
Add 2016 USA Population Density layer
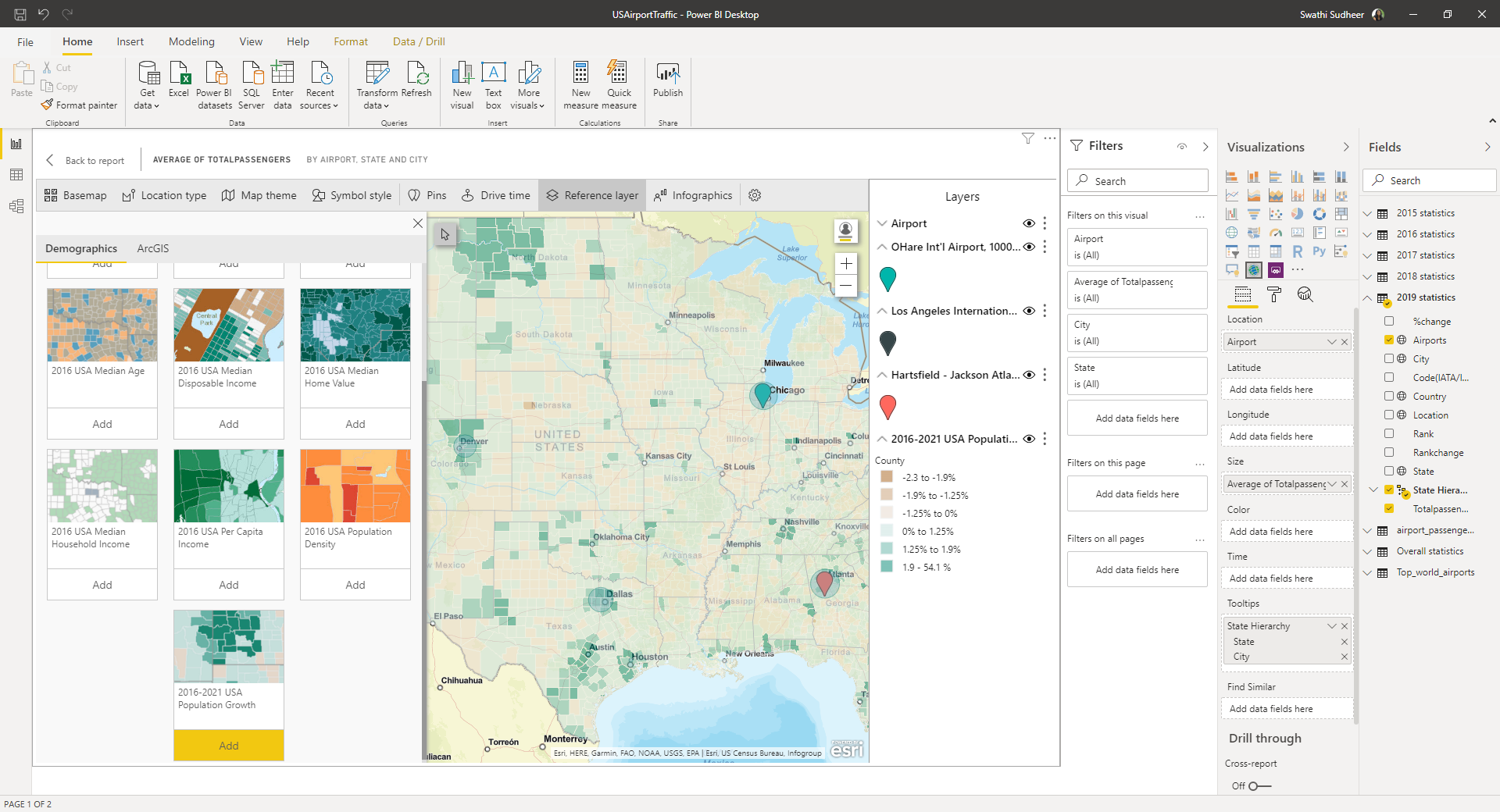coord(355,585)
